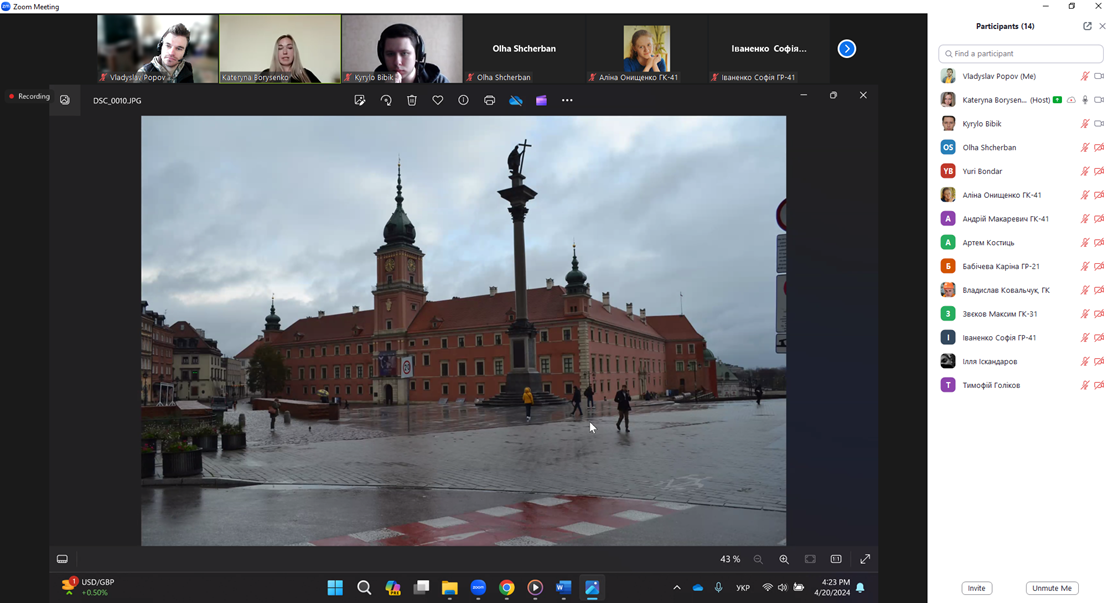This screenshot has height=603, width=1113.
Task: Click the print icon in Photos toolbar
Action: [489, 100]
